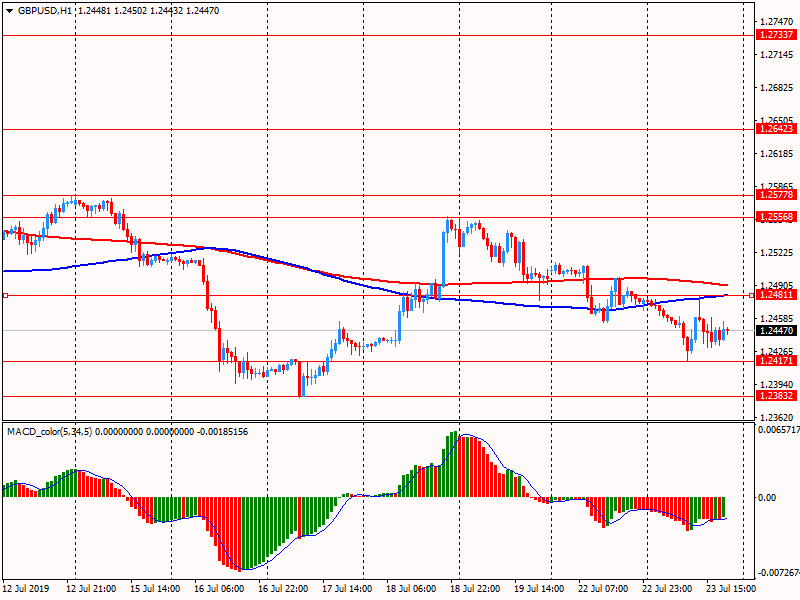Select the 23 Jul 15:00 time label
800x600 pixels.
click(731, 588)
